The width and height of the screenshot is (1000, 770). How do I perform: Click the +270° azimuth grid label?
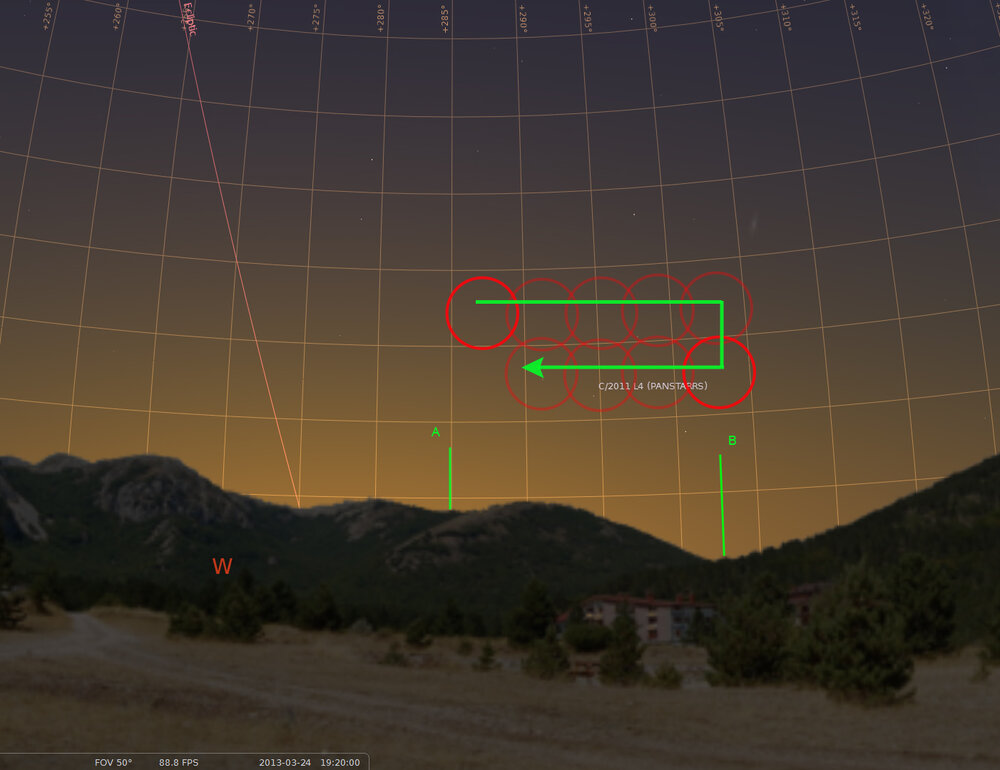coord(251,16)
